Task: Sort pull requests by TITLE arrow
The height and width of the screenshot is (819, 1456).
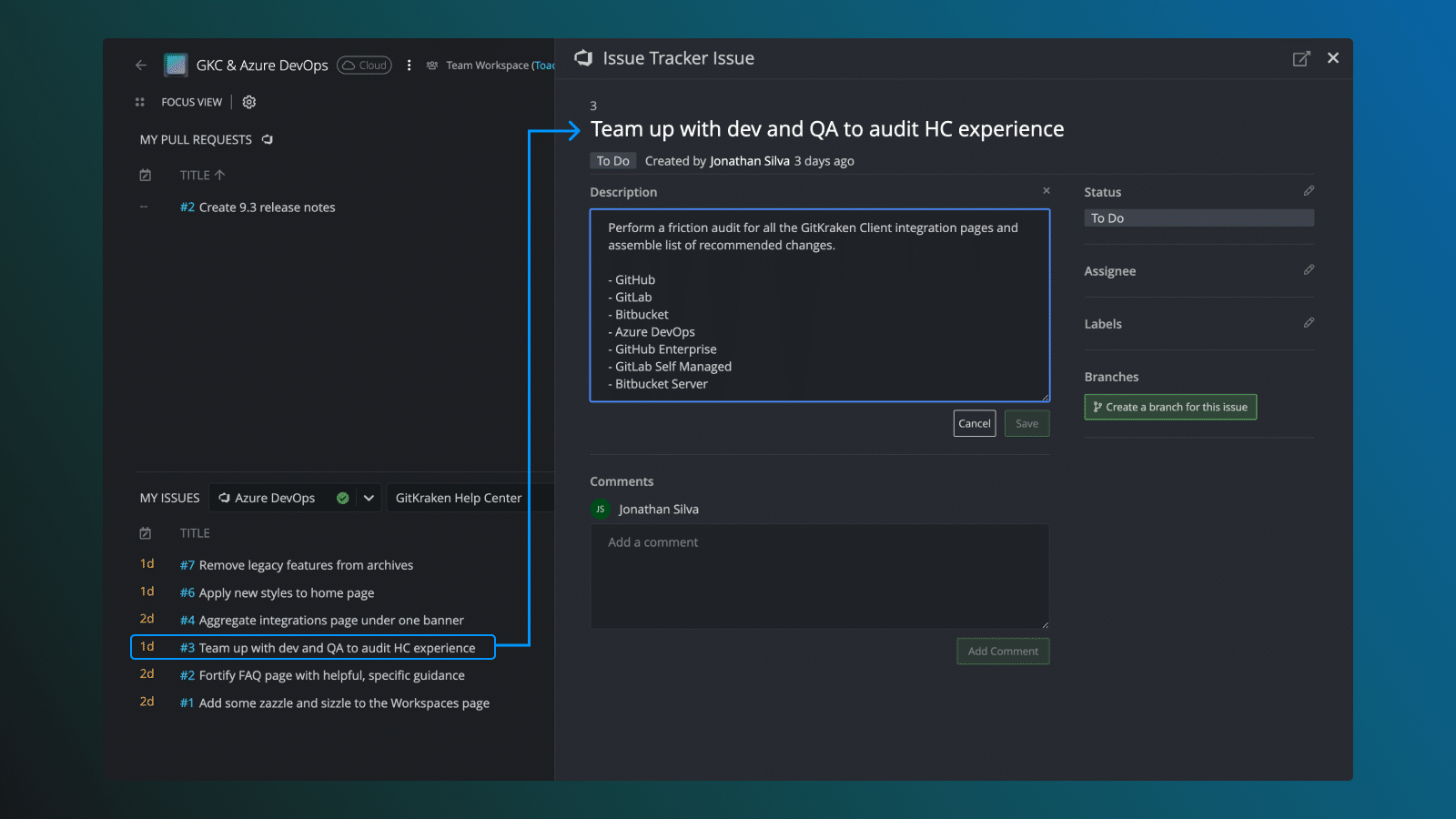Action: [219, 175]
